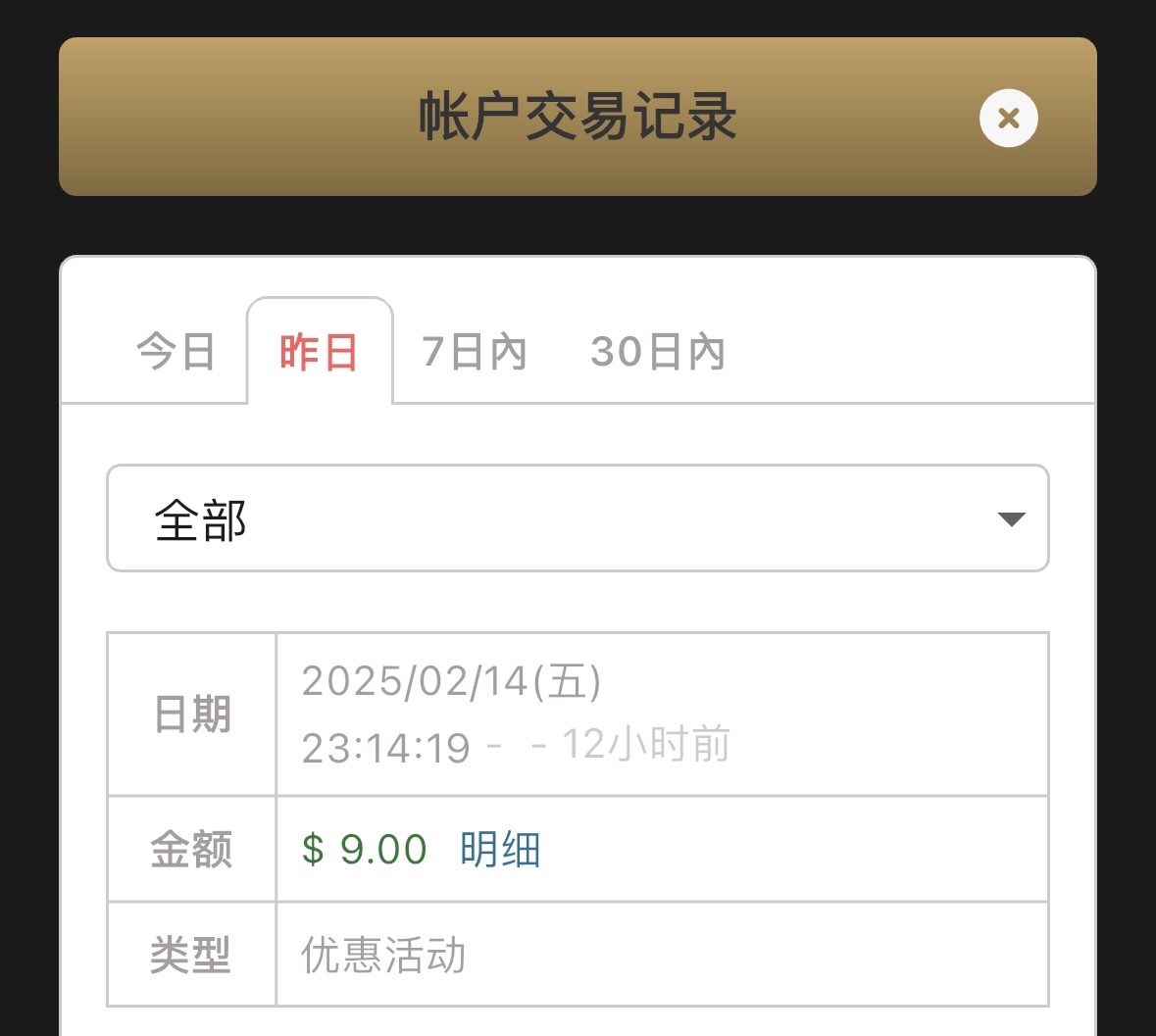Image resolution: width=1156 pixels, height=1036 pixels.
Task: Select the 昨日 tab
Action: click(x=319, y=351)
